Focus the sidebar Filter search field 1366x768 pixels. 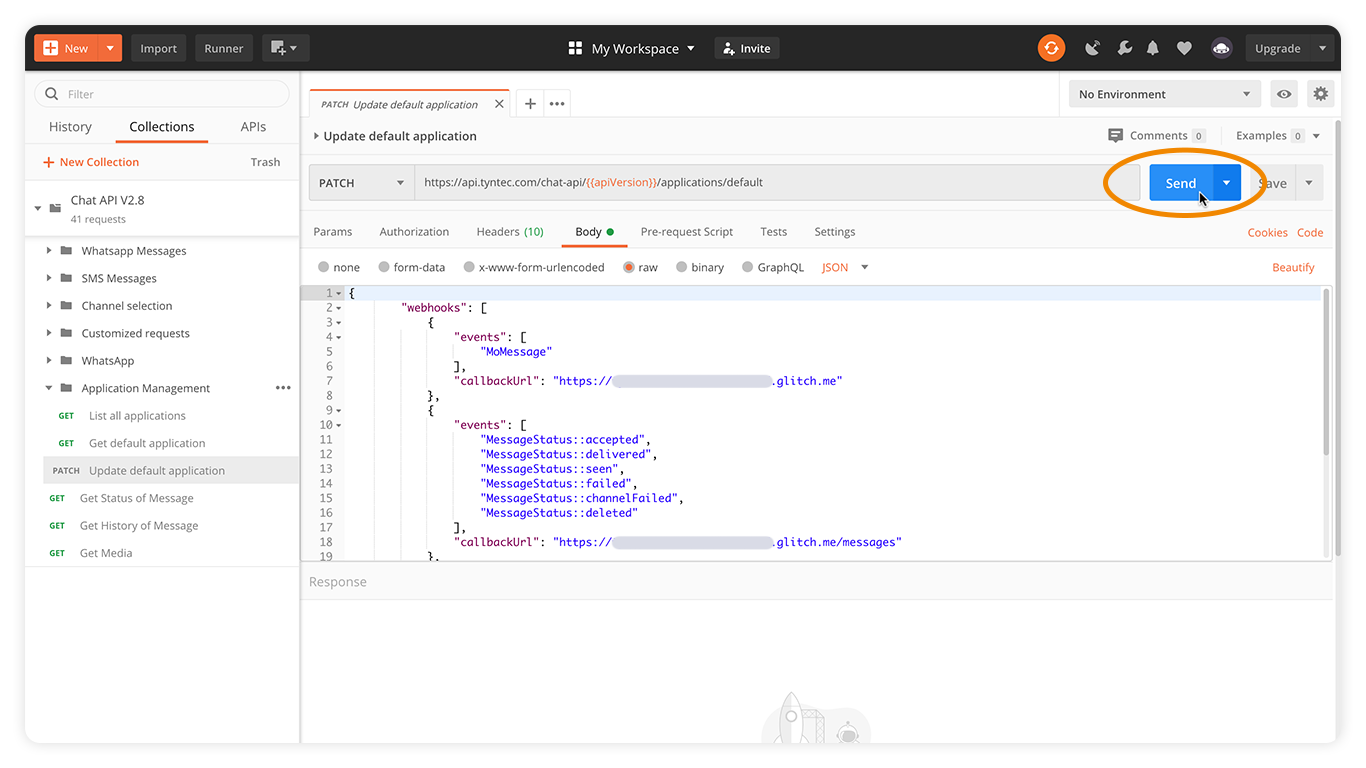click(x=162, y=94)
